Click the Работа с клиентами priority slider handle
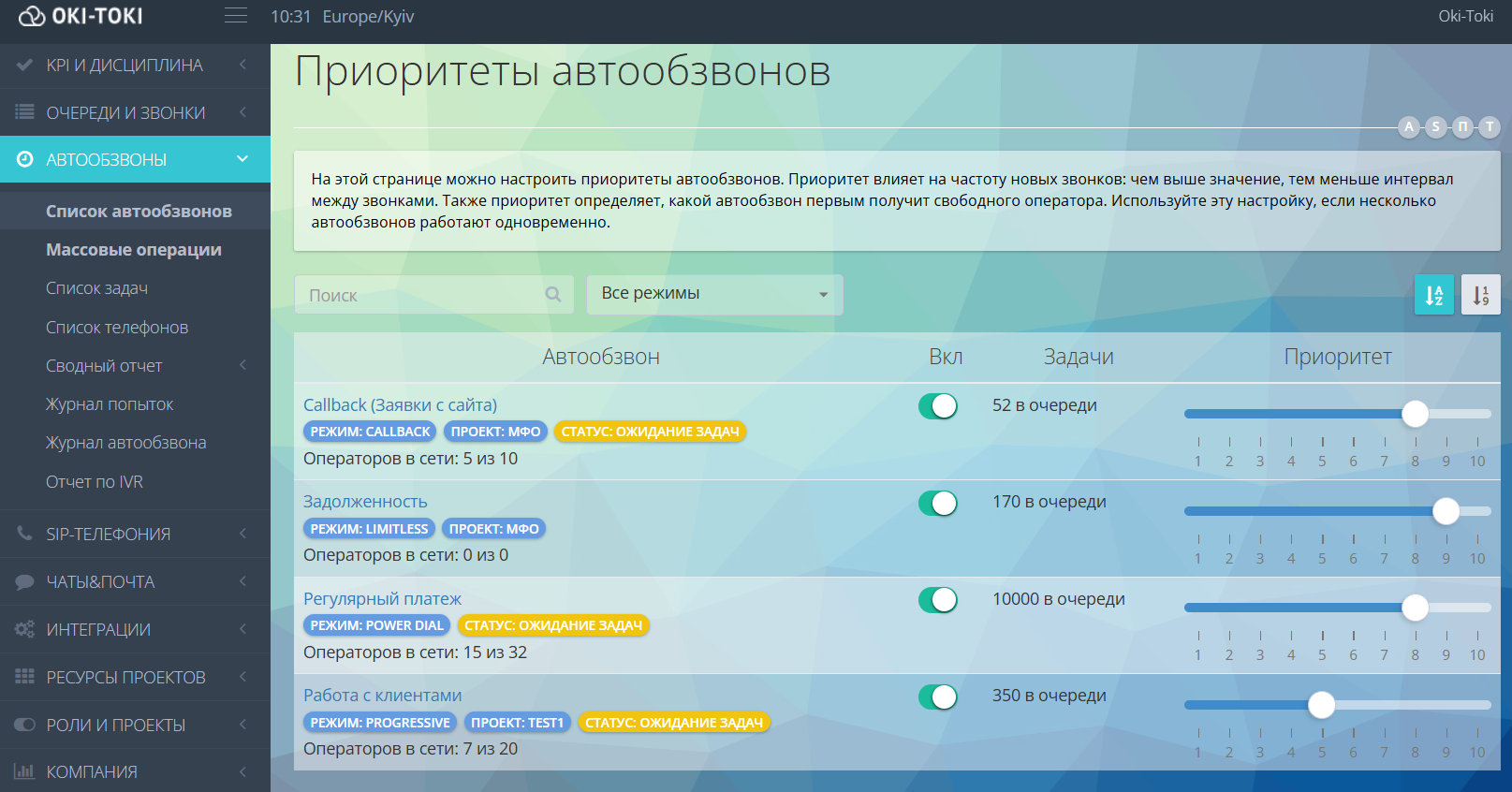Viewport: 1512px width, 792px height. pyautogui.click(x=1322, y=704)
